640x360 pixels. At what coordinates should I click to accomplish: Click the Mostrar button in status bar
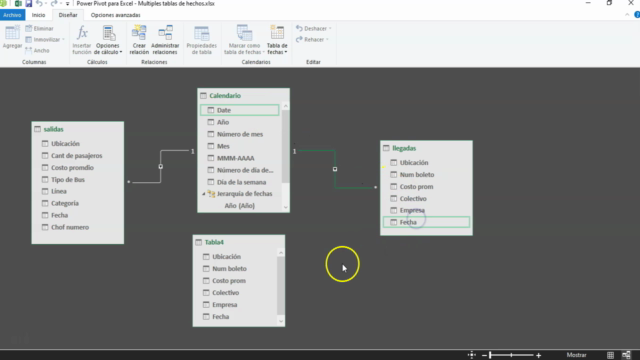point(576,355)
